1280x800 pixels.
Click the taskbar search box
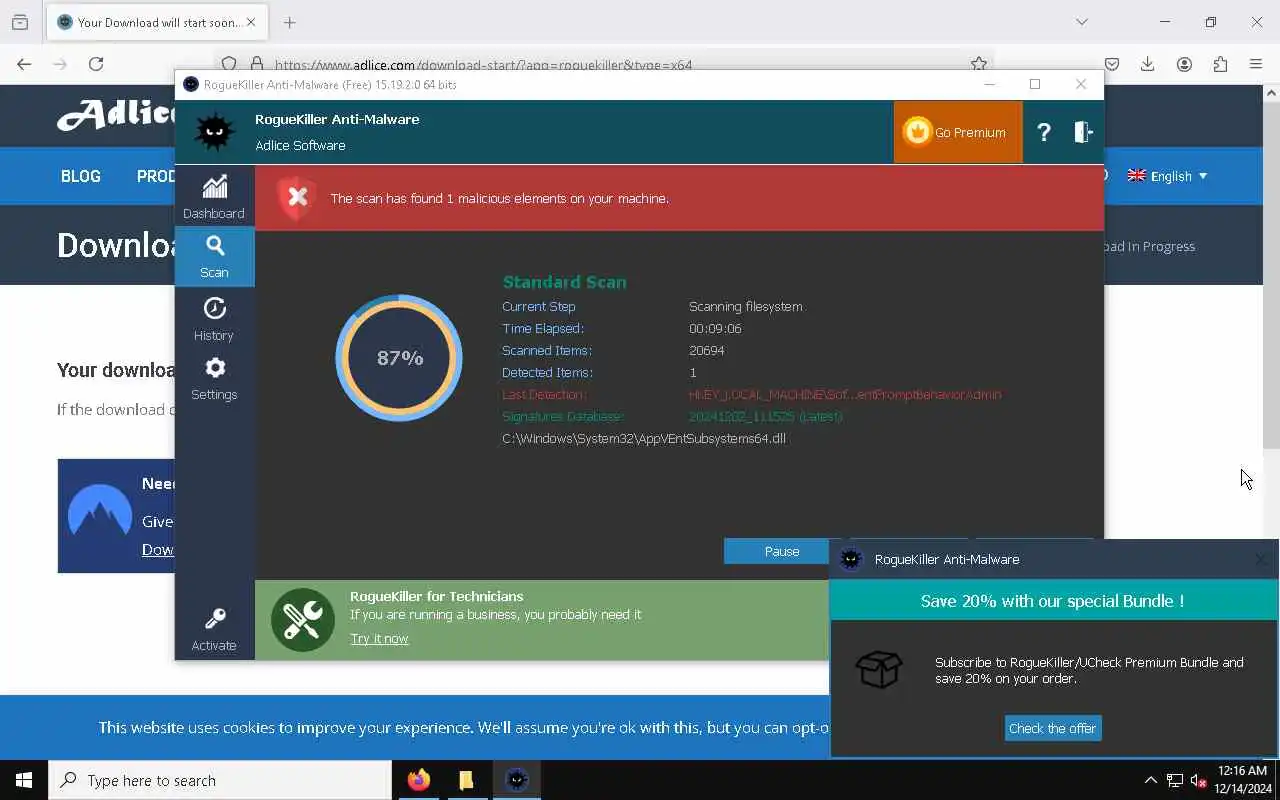point(220,780)
